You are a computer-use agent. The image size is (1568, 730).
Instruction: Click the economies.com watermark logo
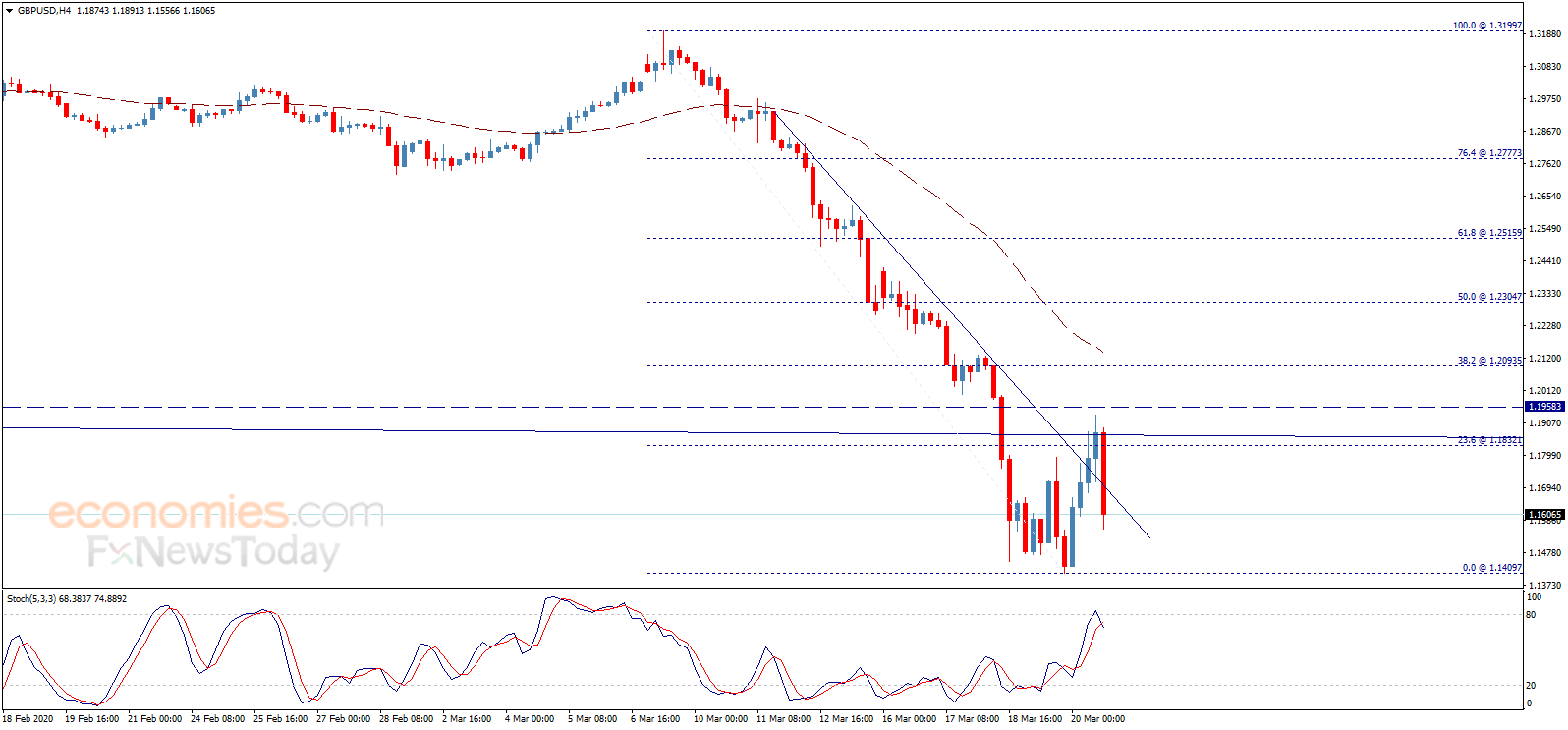[x=216, y=512]
